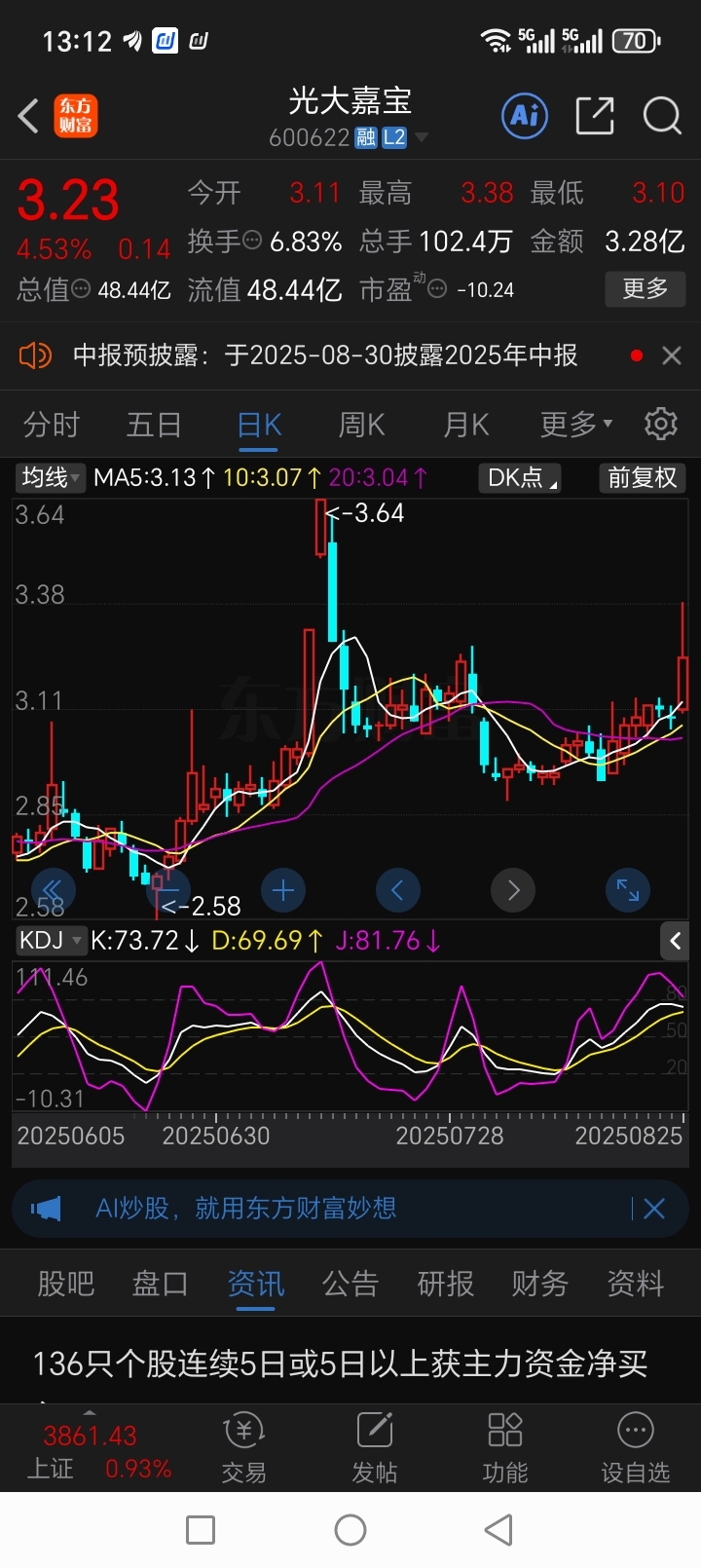Screen dimensions: 701x1568
Task: Open the 中报预披露 notice text
Action: click(x=325, y=355)
